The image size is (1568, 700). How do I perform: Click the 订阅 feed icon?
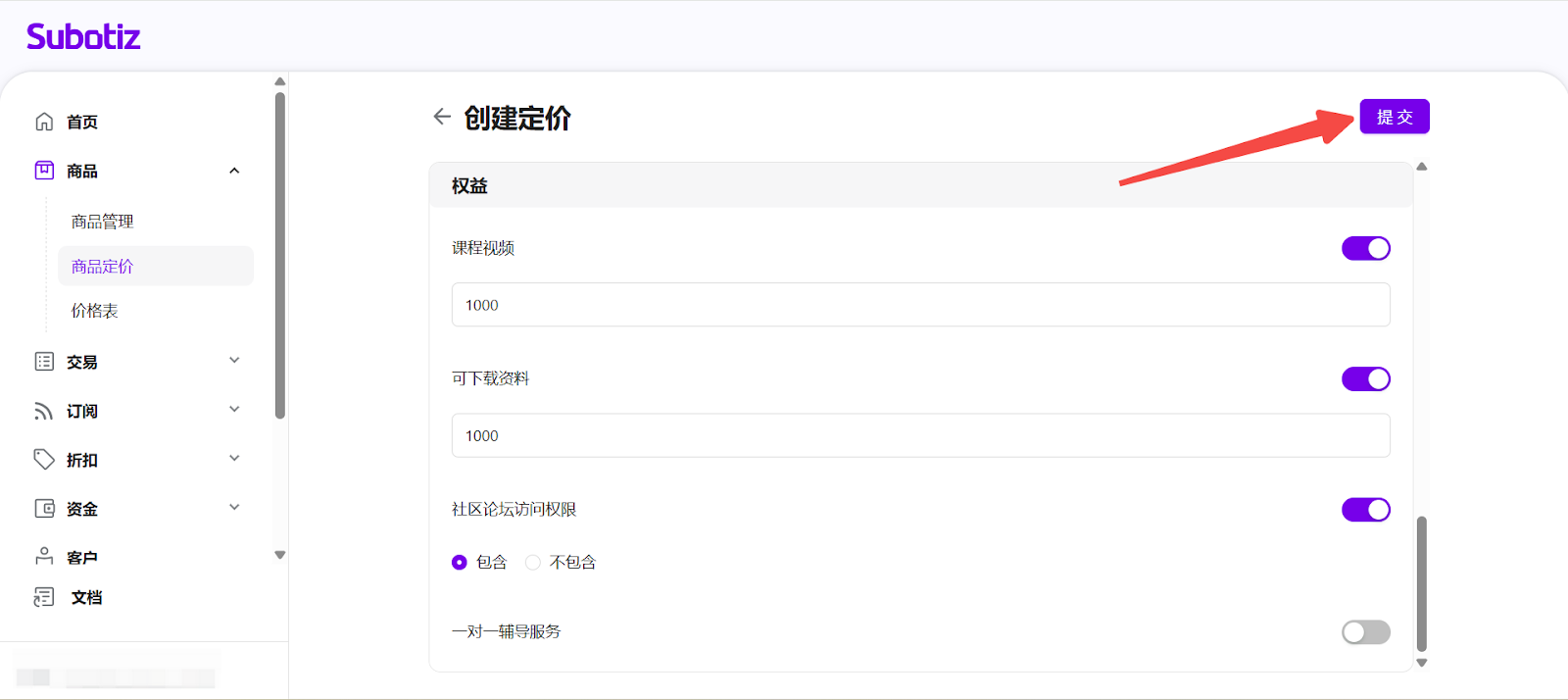click(x=44, y=411)
